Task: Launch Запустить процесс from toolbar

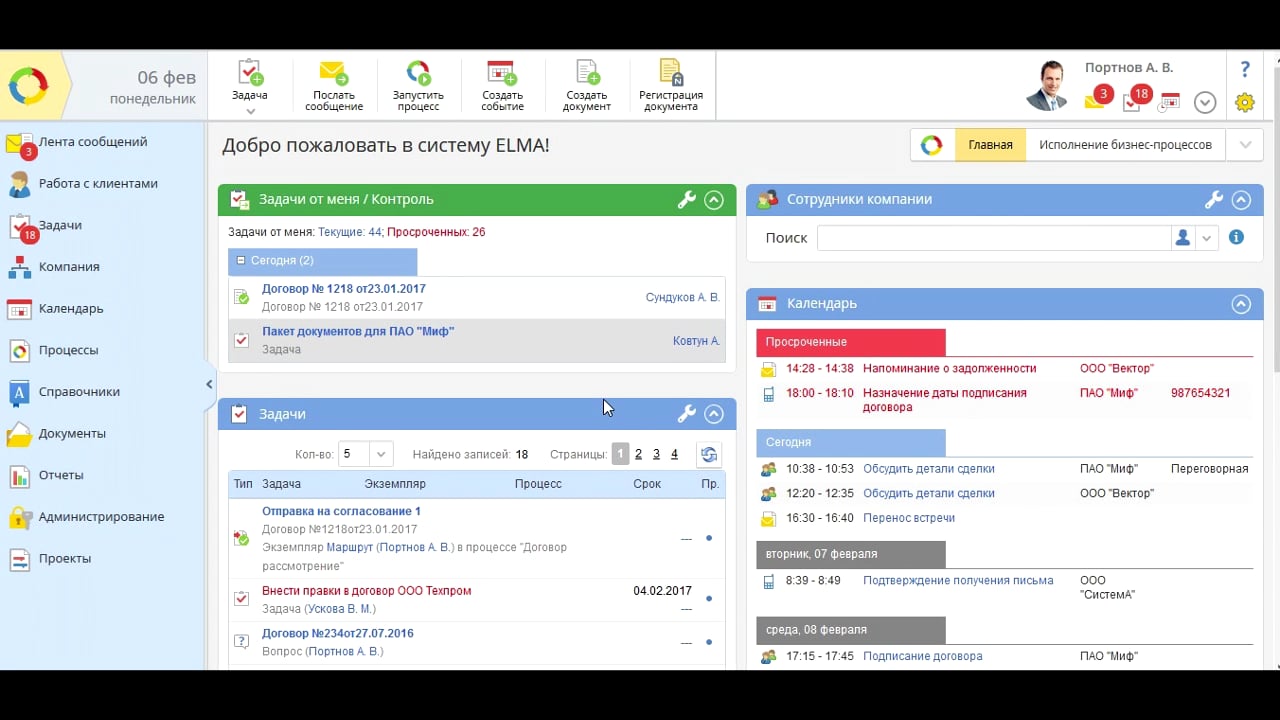Action: click(418, 86)
